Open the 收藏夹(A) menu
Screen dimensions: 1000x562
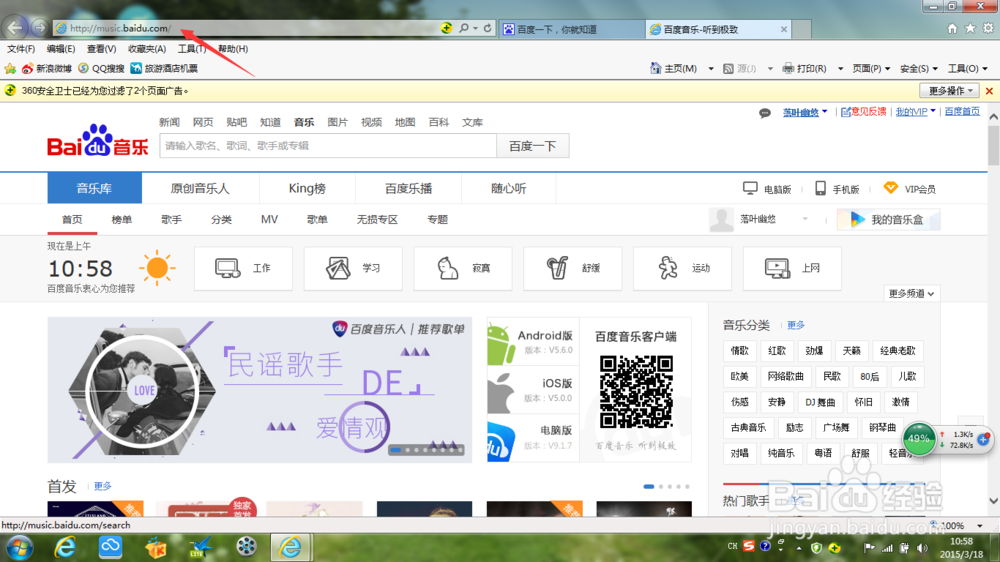pyautogui.click(x=147, y=48)
